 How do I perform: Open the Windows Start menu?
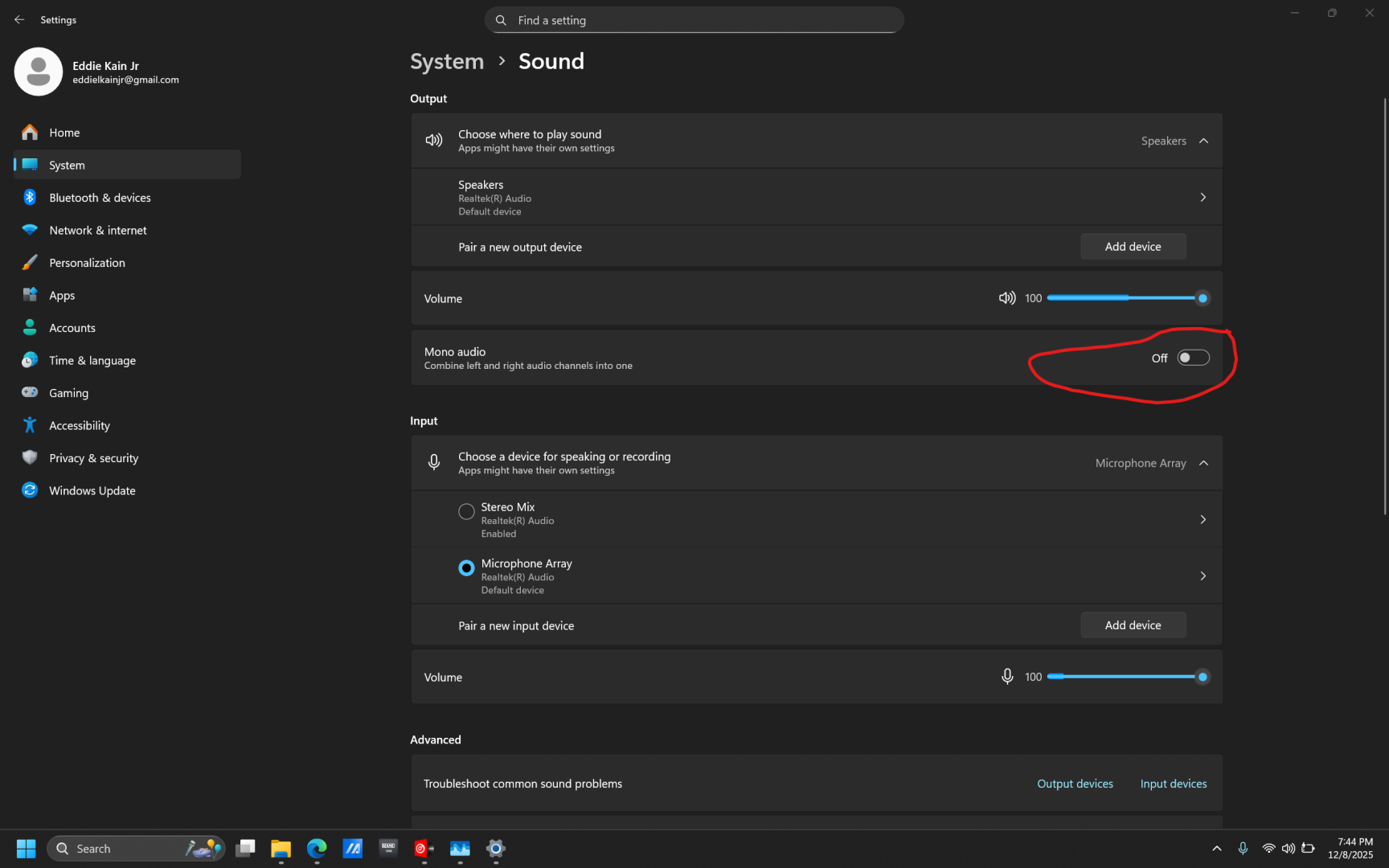coord(26,849)
